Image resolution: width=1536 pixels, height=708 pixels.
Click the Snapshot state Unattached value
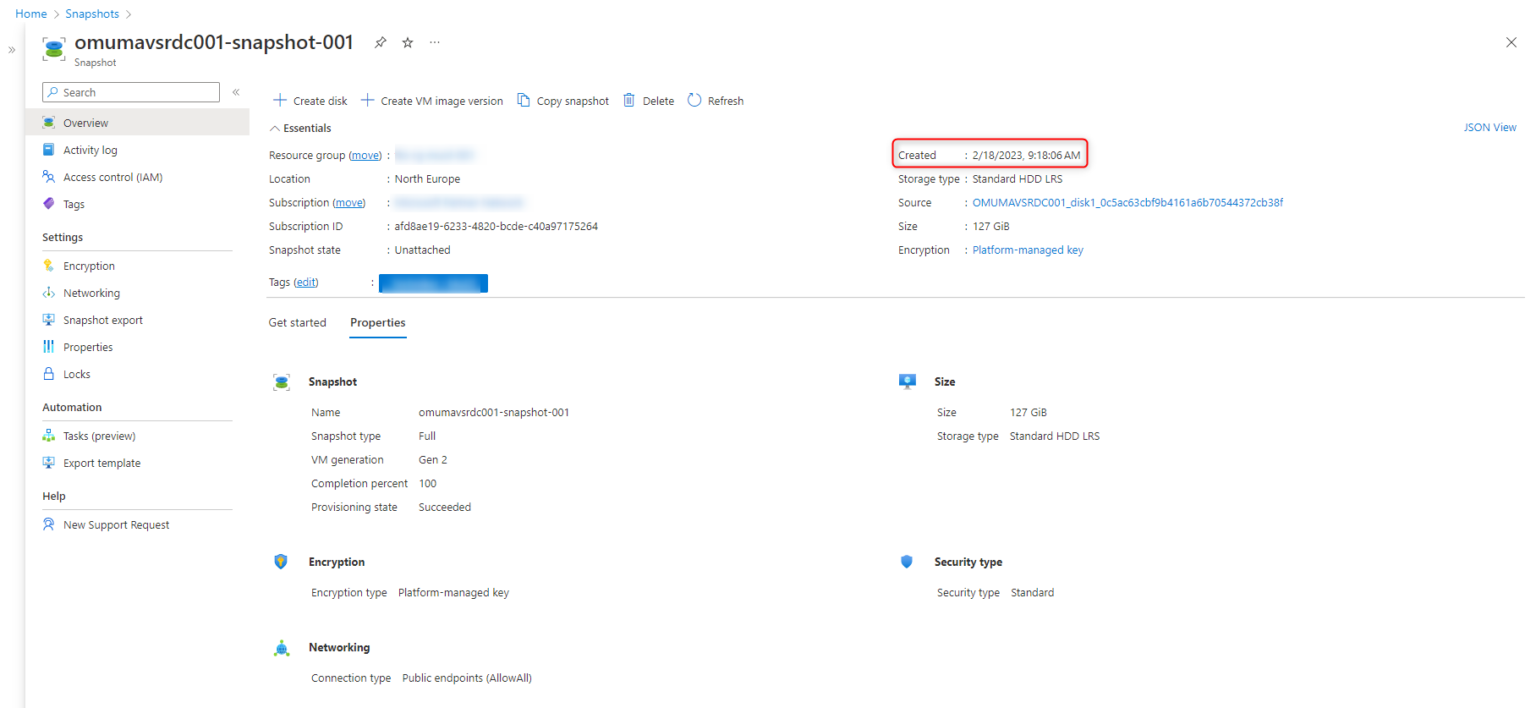click(x=422, y=250)
